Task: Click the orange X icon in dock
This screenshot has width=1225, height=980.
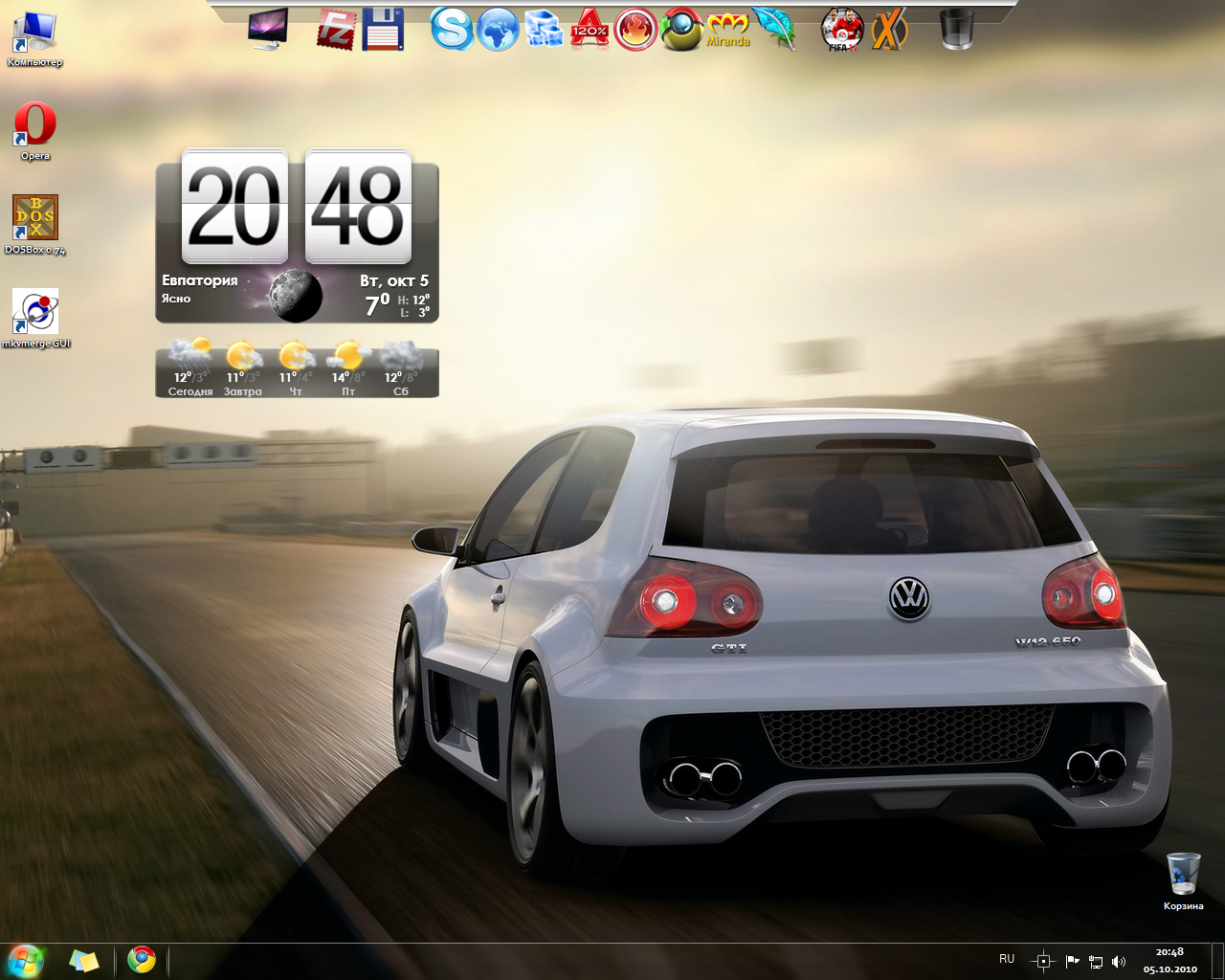Action: point(889,29)
